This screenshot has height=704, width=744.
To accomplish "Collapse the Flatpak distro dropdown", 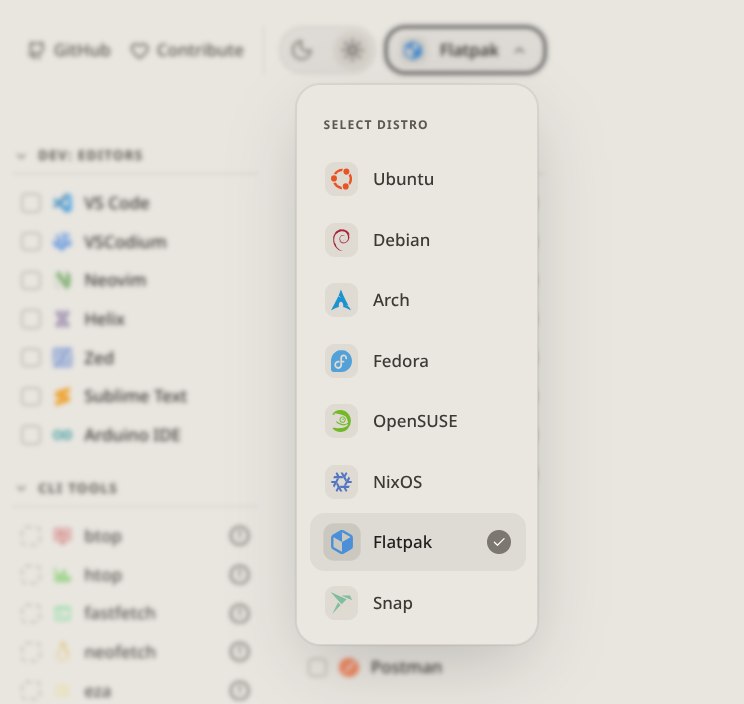I will tap(466, 50).
